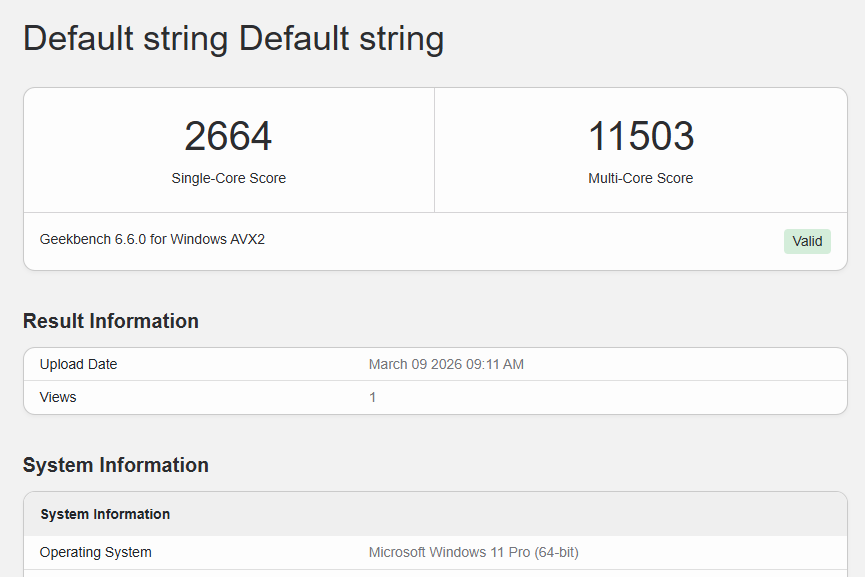The height and width of the screenshot is (577, 865).
Task: Click the "Geekbench 6.6.0 for Windows AVX2" text
Action: [152, 240]
